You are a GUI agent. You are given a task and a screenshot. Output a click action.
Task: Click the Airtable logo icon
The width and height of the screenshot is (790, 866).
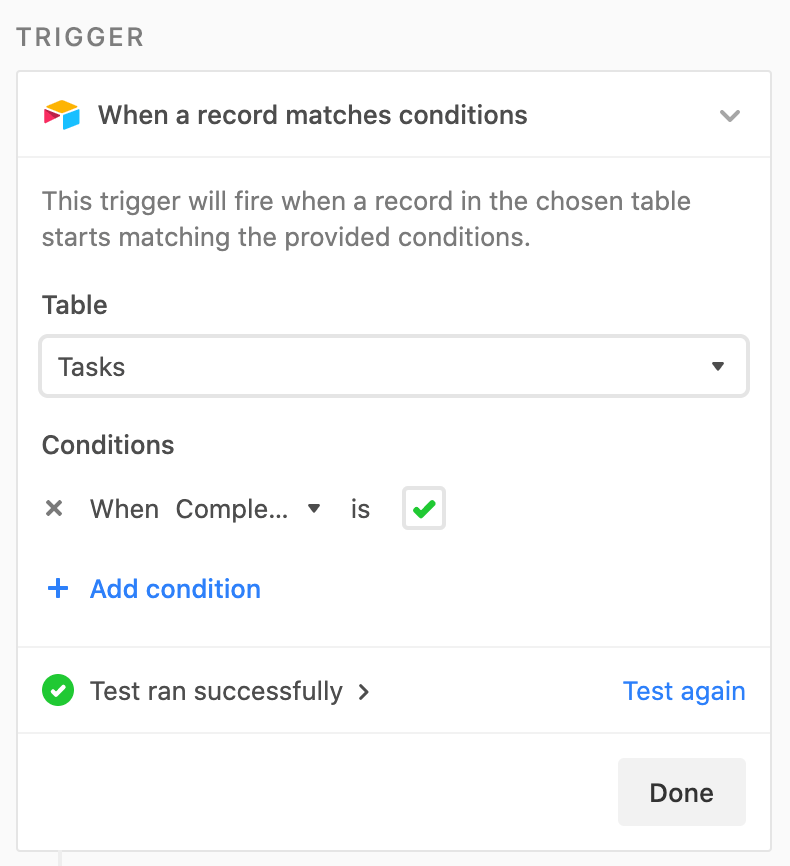[62, 115]
